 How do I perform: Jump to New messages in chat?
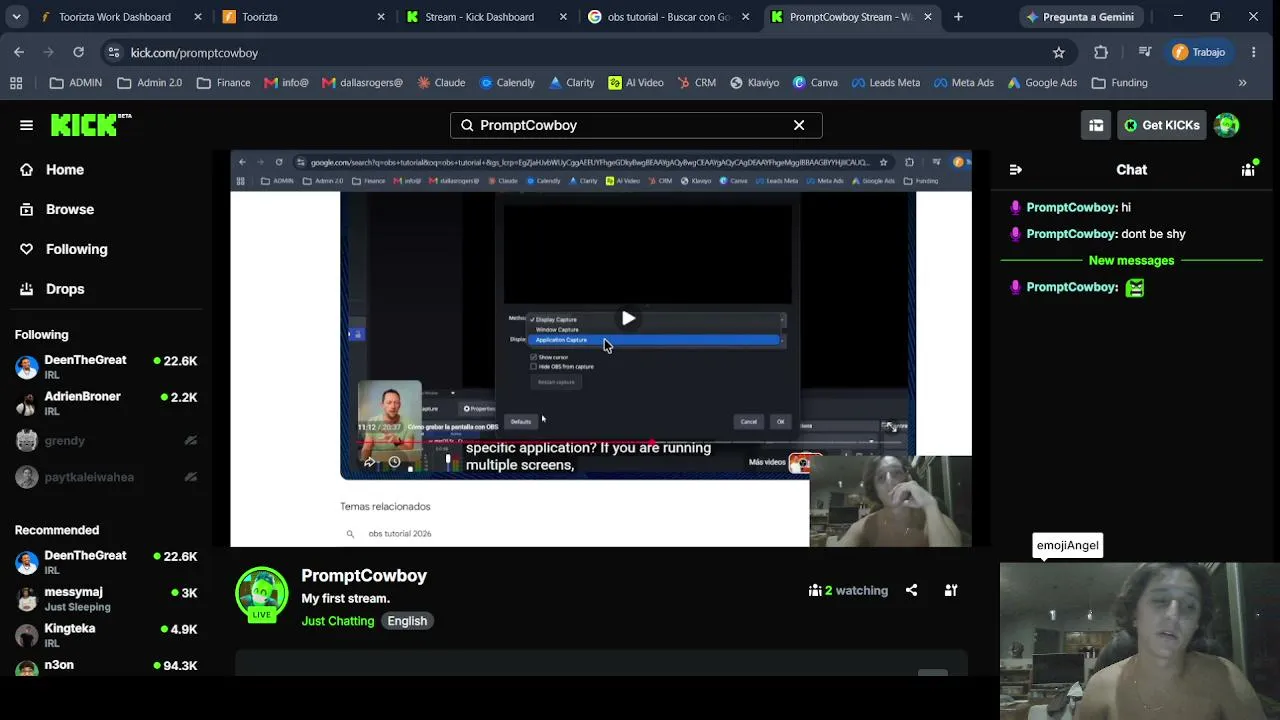1131,260
